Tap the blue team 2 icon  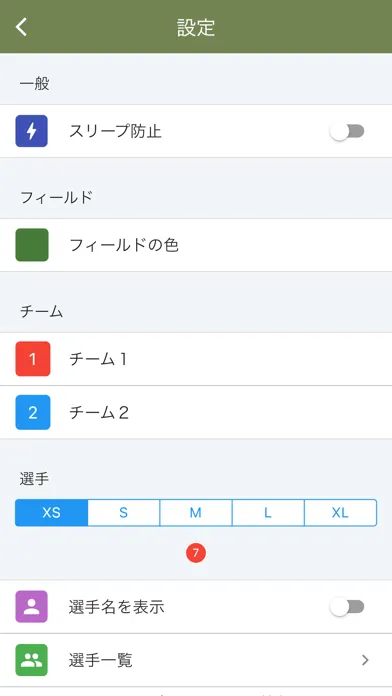coord(32,412)
